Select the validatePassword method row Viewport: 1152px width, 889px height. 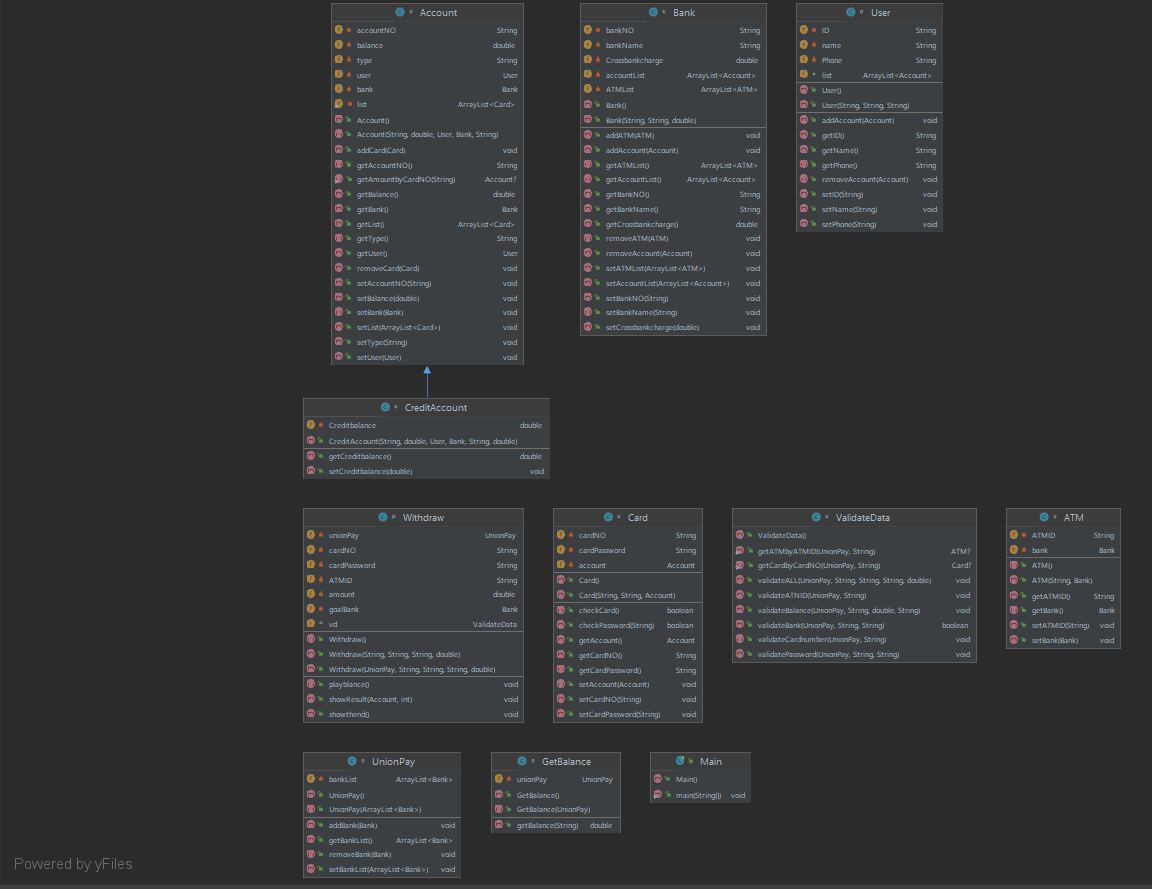pos(854,655)
